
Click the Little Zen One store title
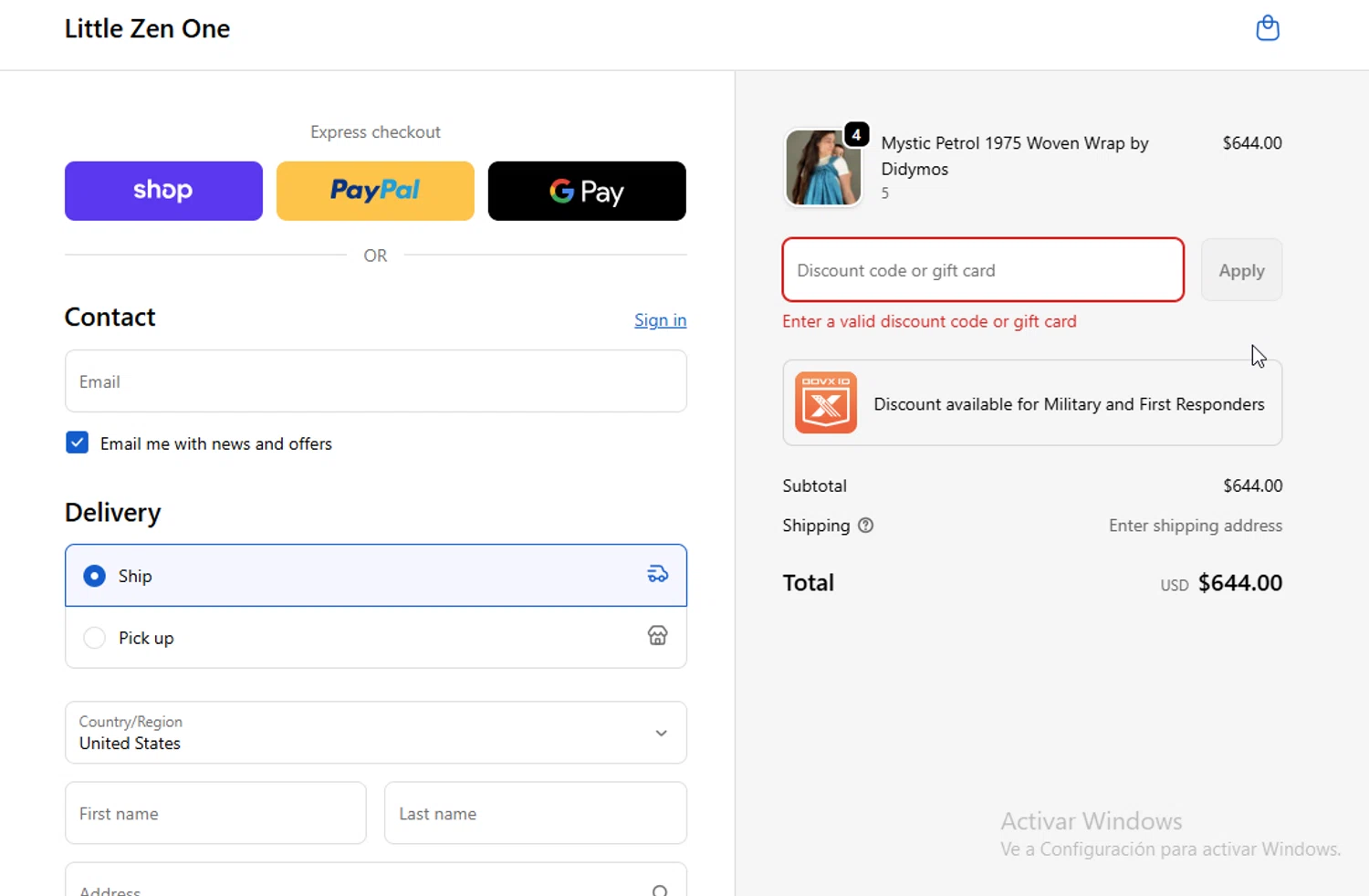(x=147, y=28)
